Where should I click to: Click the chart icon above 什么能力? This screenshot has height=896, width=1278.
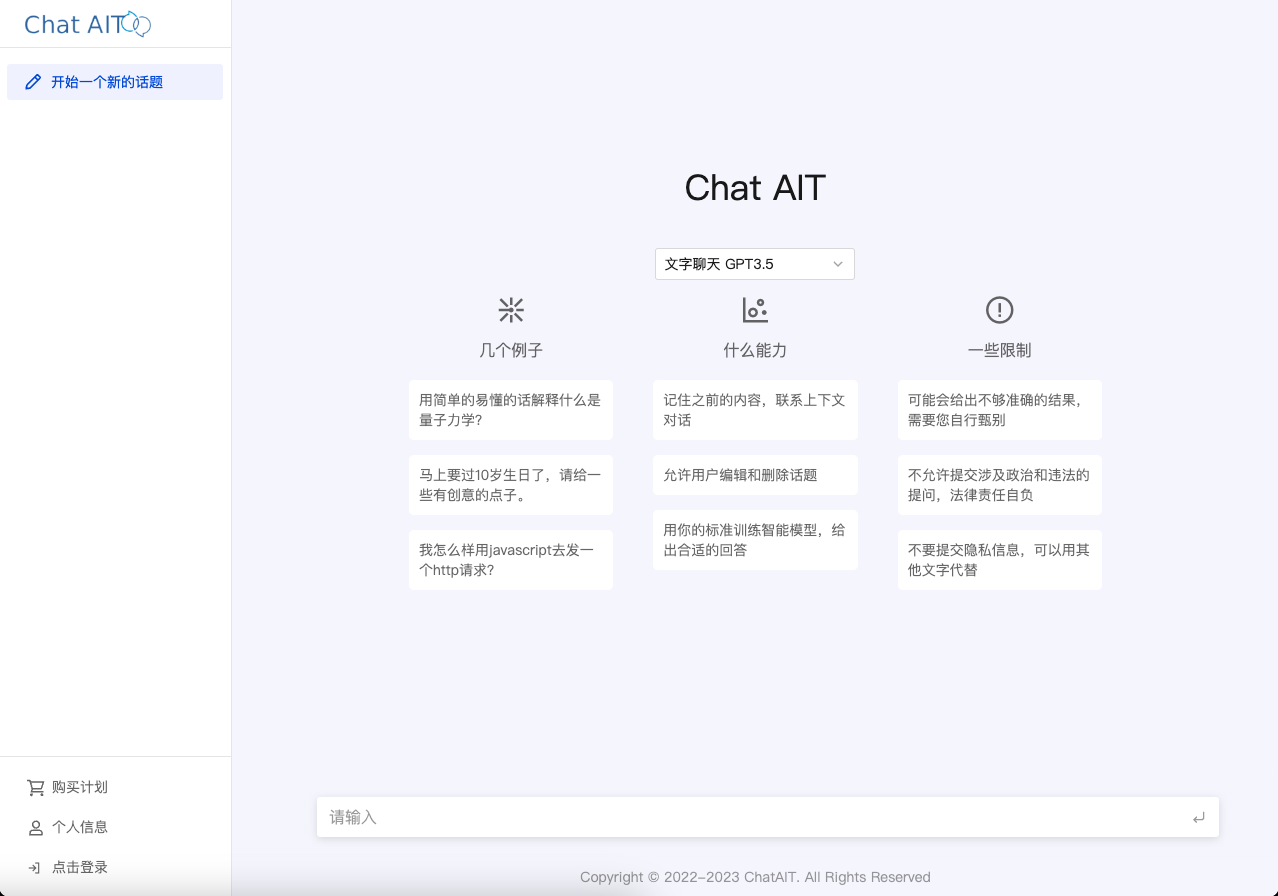click(755, 310)
